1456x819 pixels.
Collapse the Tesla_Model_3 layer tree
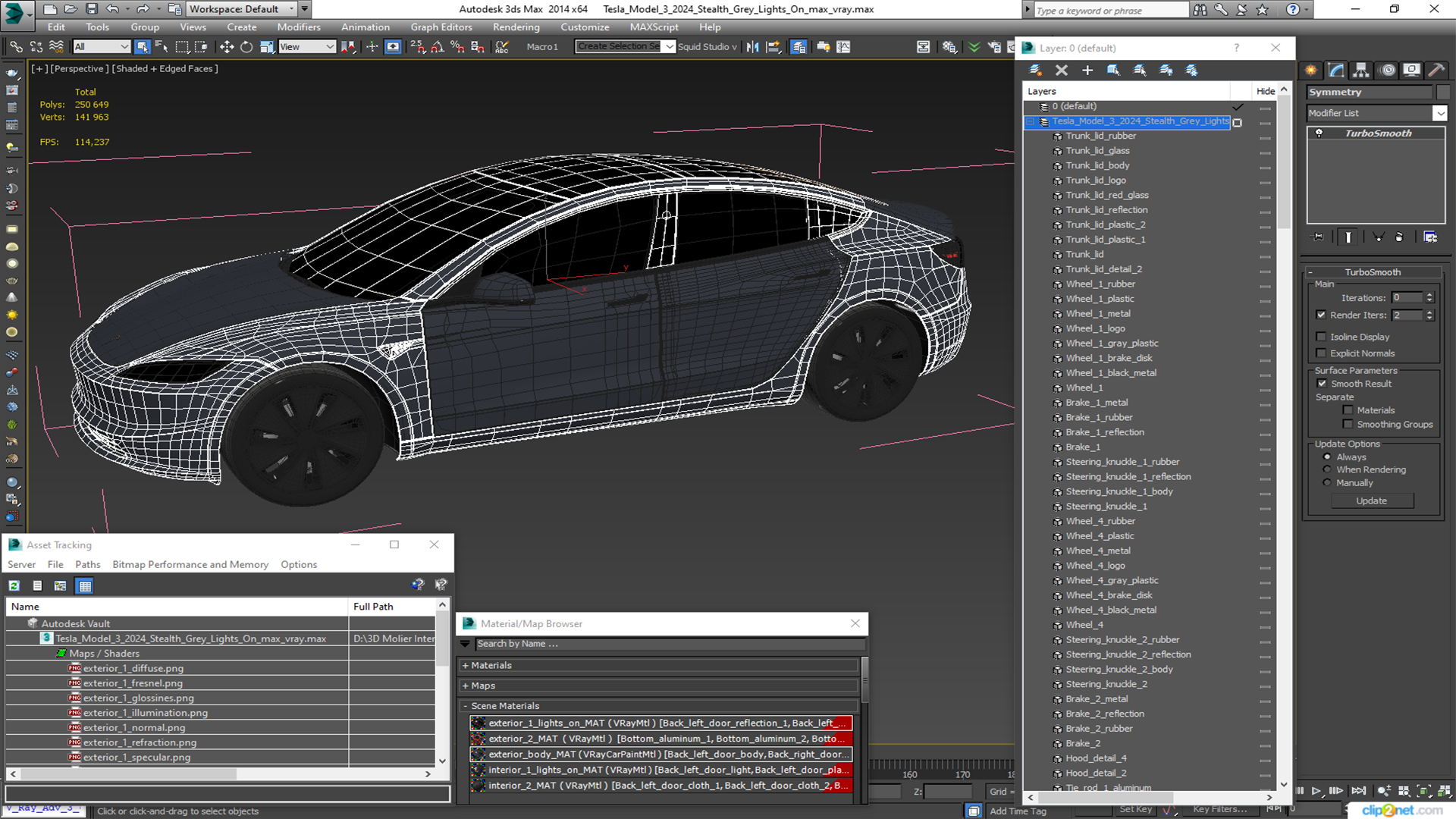[x=1030, y=121]
